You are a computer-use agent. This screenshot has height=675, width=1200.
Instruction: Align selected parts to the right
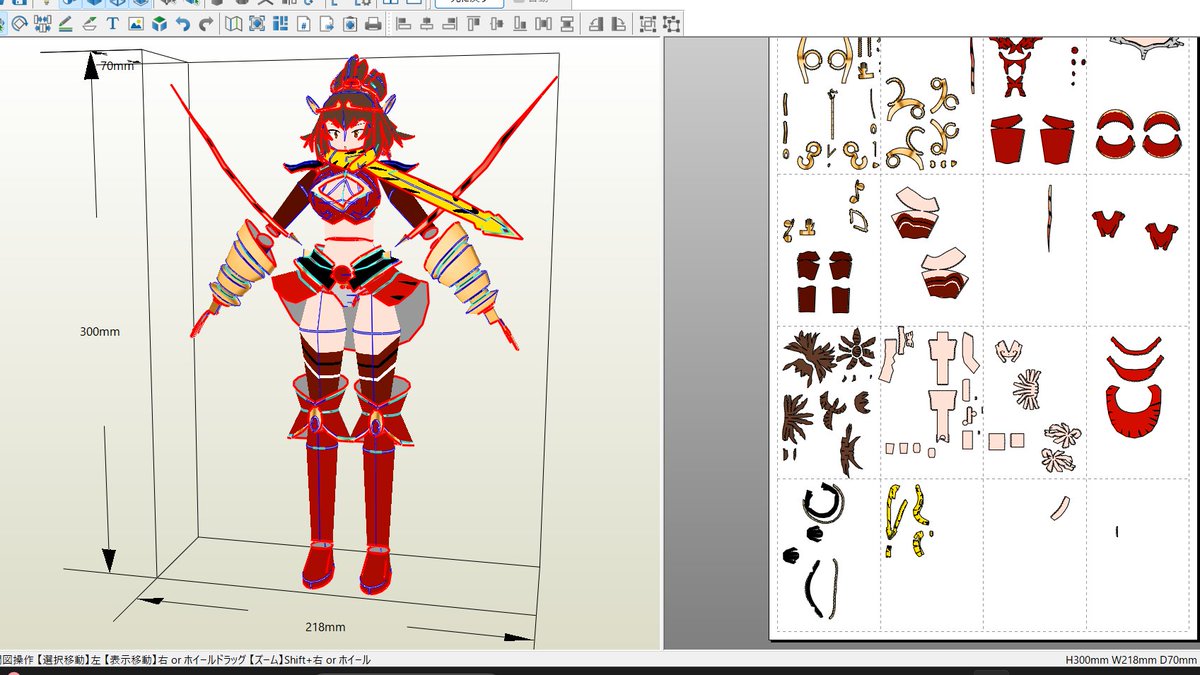click(450, 23)
